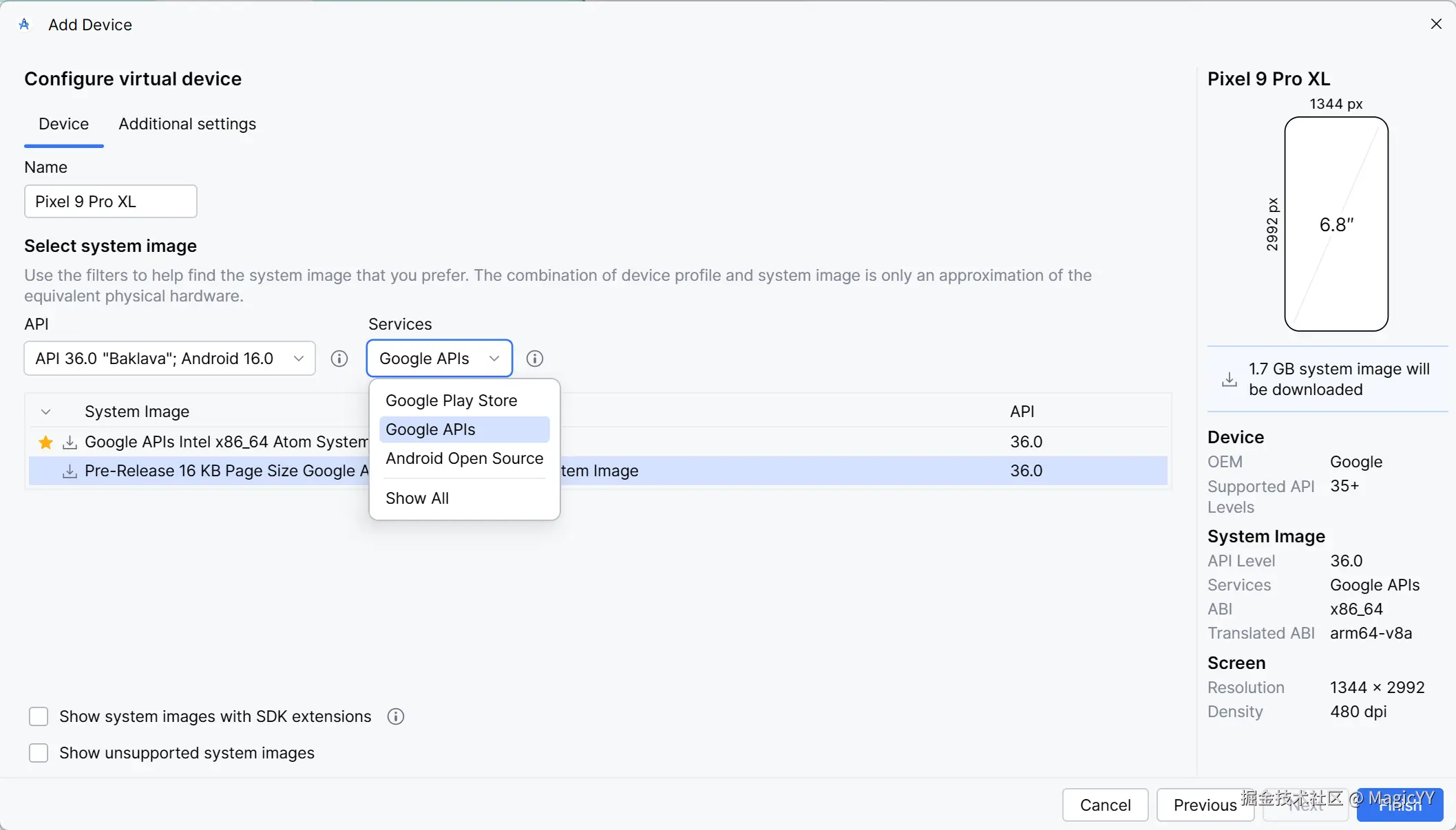
Task: Click the Services info icon
Action: click(534, 359)
